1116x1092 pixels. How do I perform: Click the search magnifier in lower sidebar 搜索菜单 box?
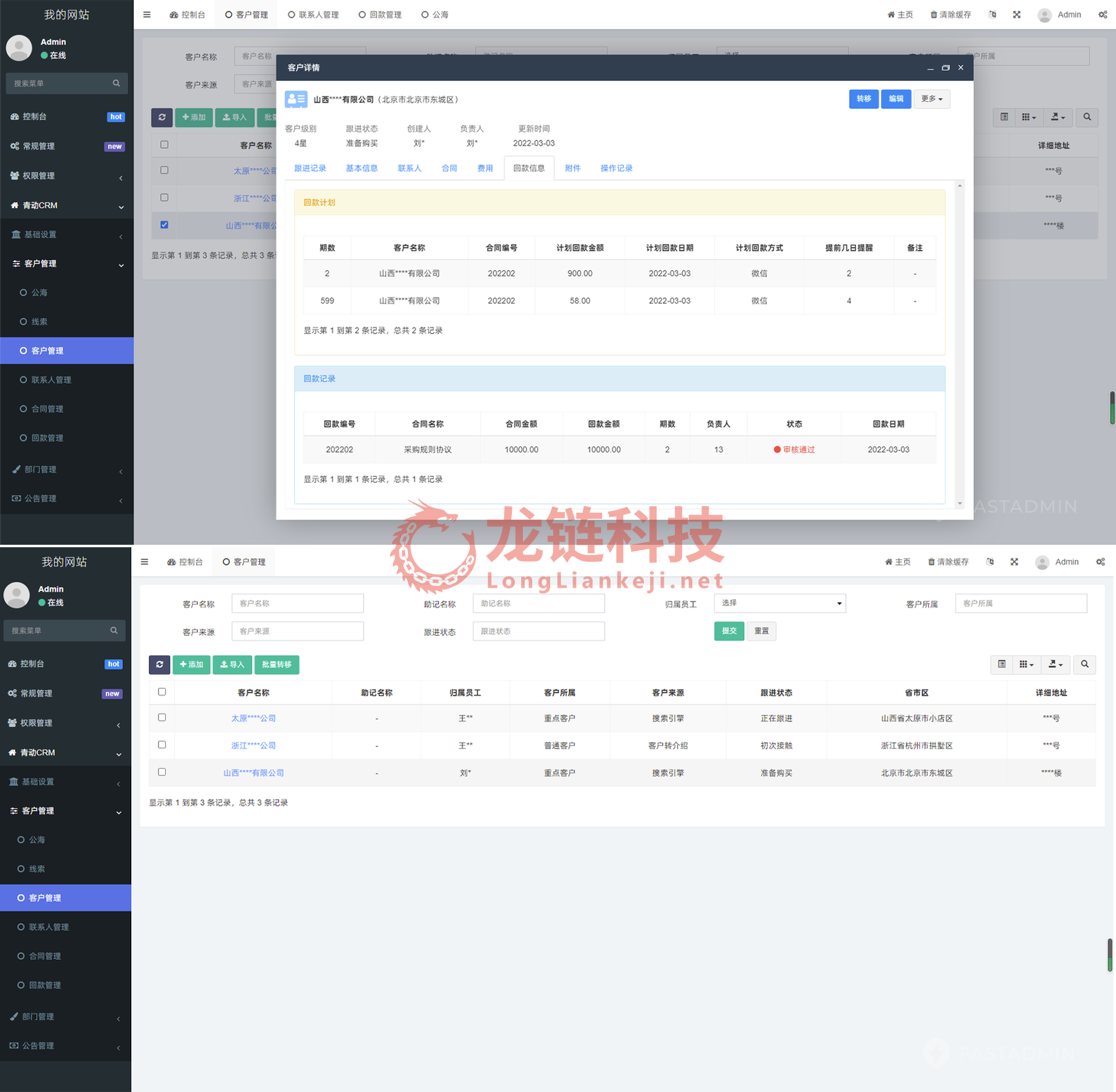tap(114, 630)
